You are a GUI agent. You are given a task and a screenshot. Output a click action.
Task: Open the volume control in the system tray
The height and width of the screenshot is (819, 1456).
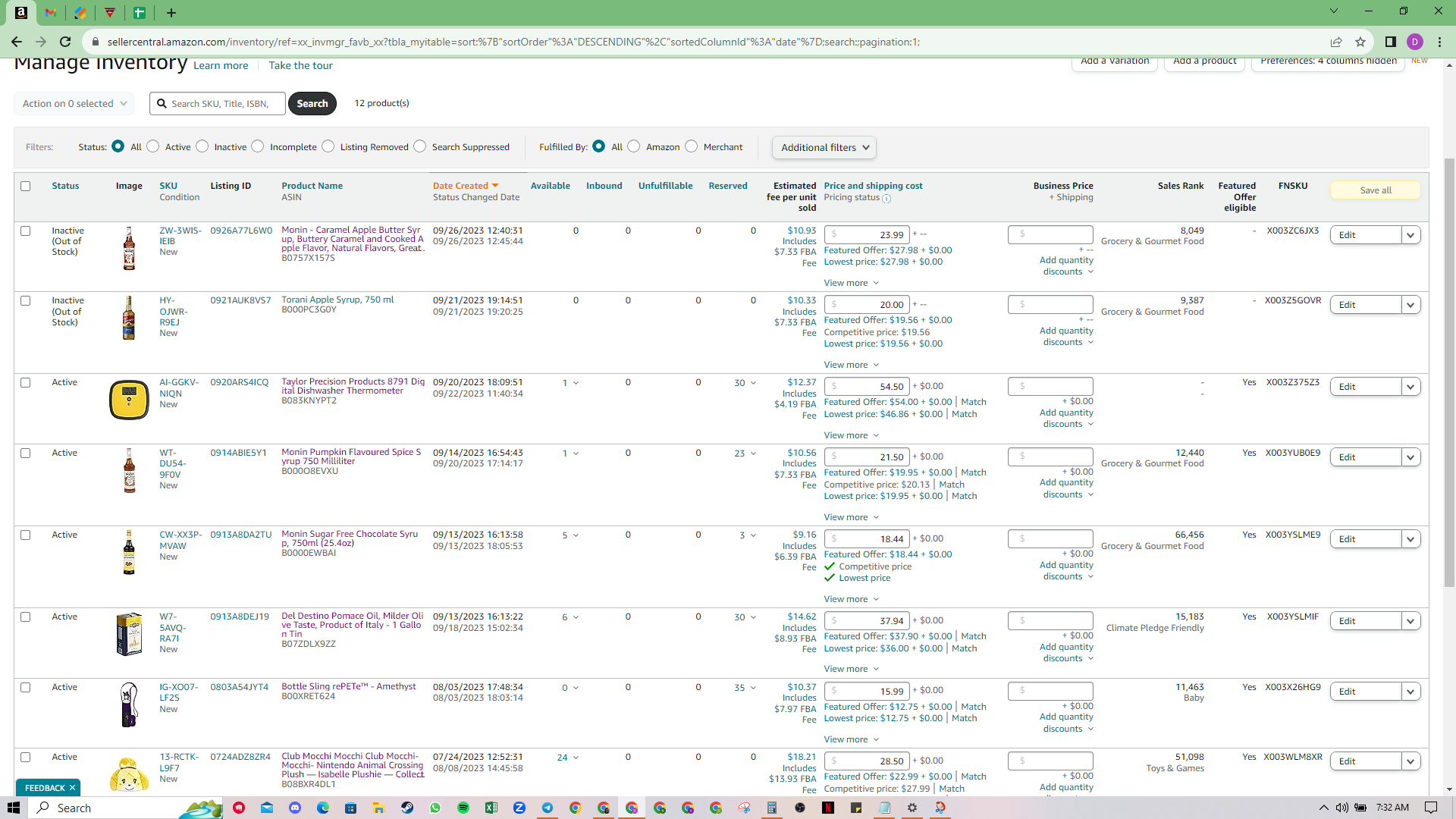tap(1342, 808)
